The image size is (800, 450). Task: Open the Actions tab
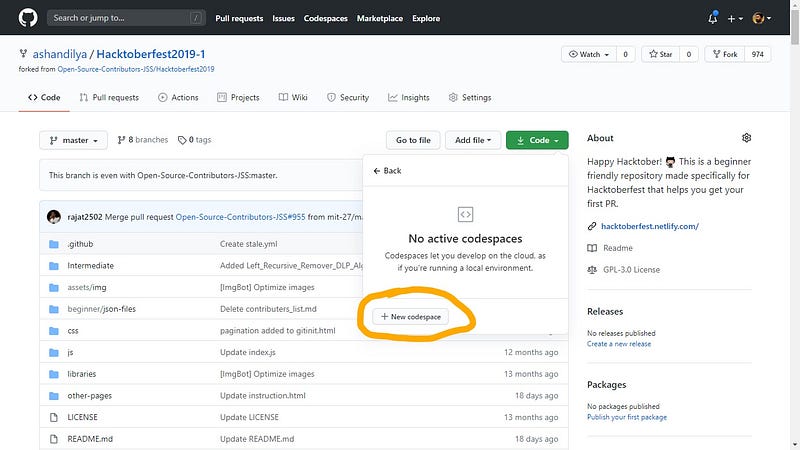pos(178,97)
